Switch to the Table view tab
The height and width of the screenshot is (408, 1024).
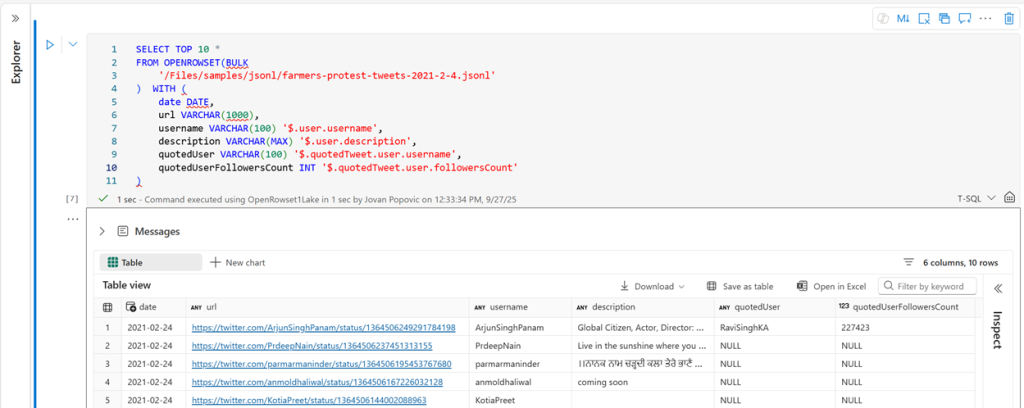(x=126, y=262)
